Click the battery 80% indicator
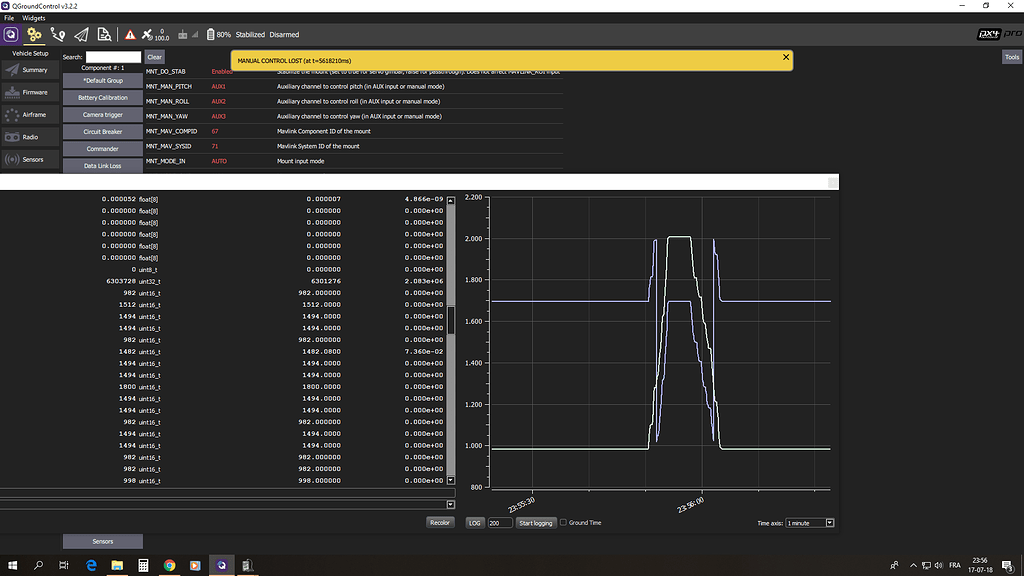1024x576 pixels. pyautogui.click(x=218, y=35)
